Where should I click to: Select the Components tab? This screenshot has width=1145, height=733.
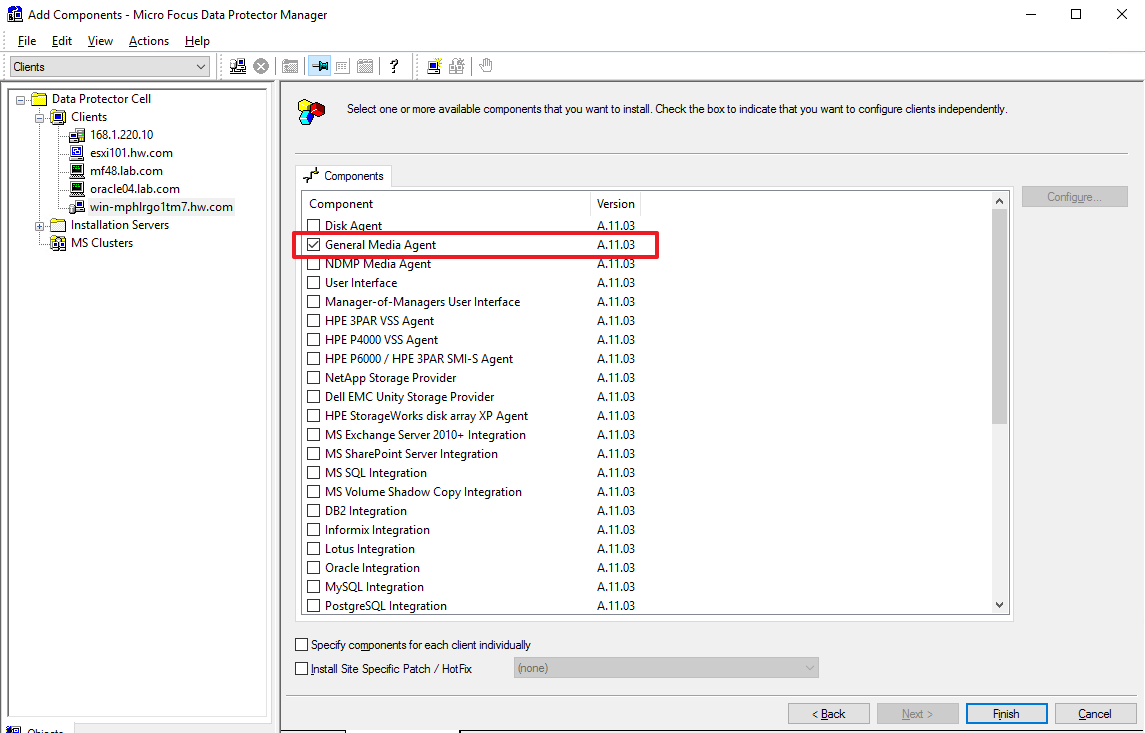coord(343,176)
